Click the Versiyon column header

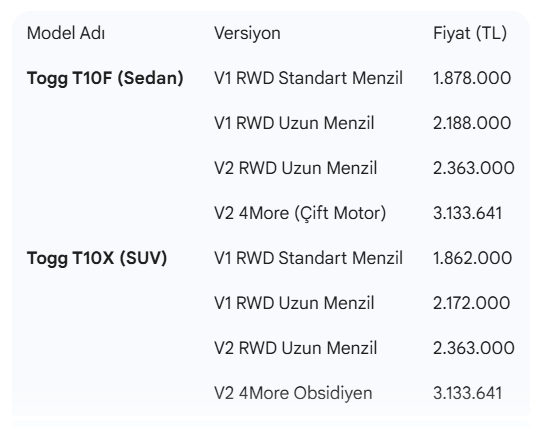(x=247, y=33)
